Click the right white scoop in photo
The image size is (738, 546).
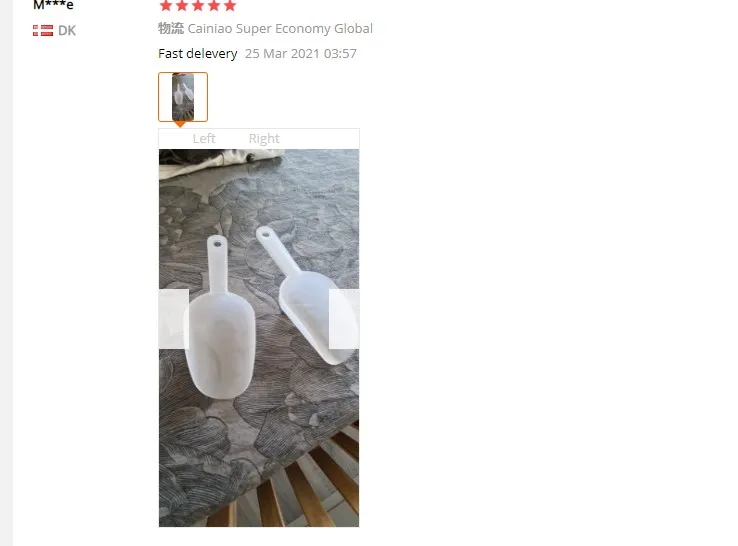click(x=304, y=296)
